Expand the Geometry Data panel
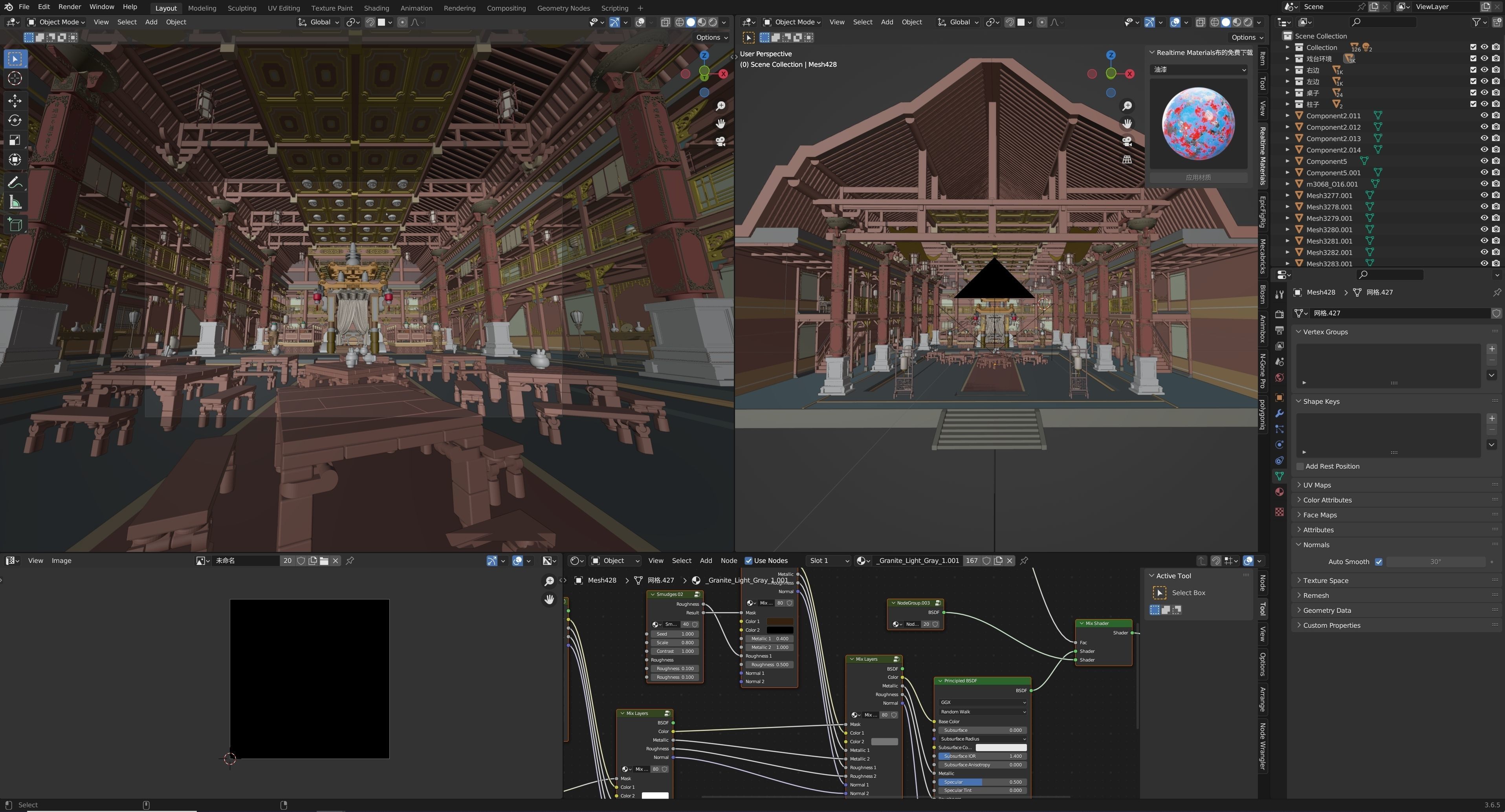Viewport: 1505px width, 812px height. coord(1327,610)
